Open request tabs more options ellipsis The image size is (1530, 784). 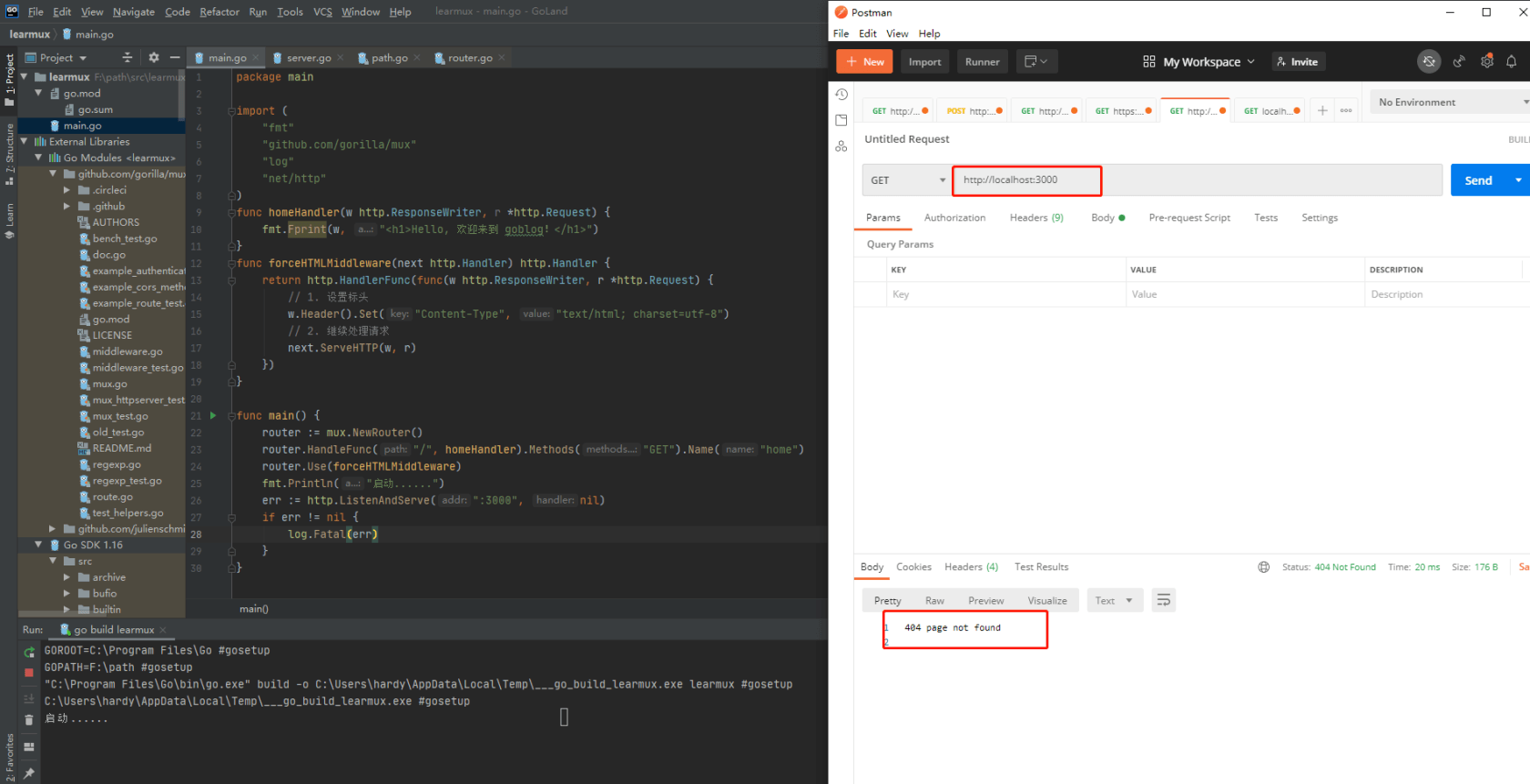click(1346, 110)
